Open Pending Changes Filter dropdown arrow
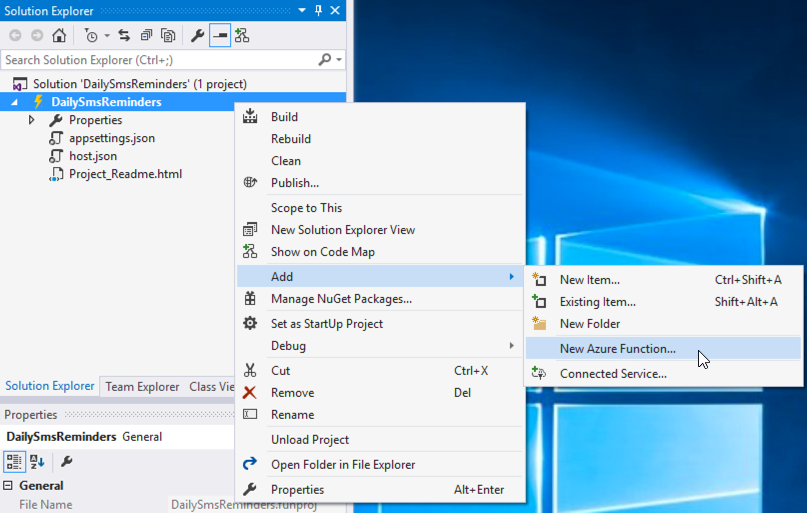 (107, 36)
